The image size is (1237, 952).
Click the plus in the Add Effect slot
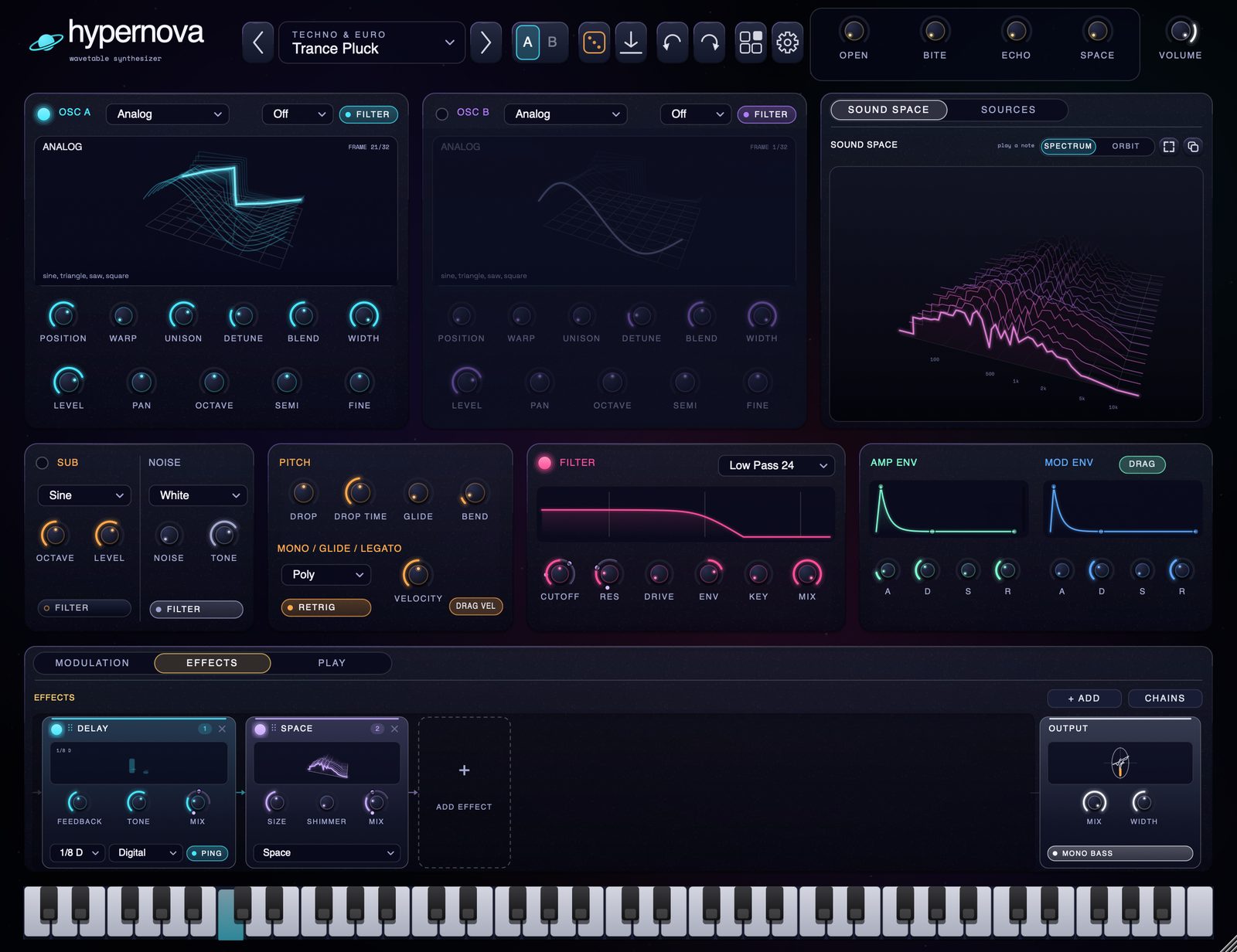464,770
